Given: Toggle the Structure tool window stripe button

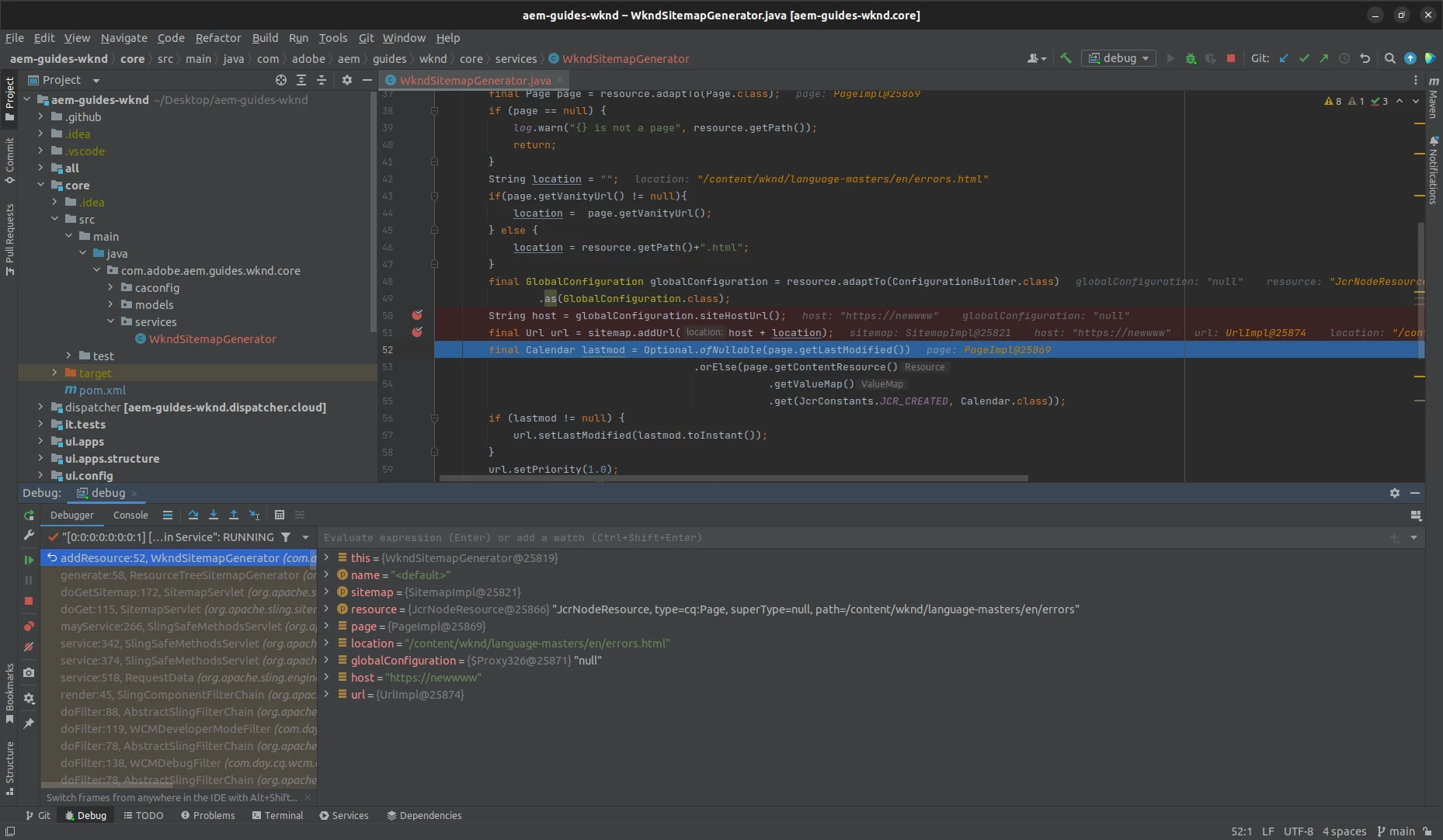Looking at the screenshot, I should 9,769.
